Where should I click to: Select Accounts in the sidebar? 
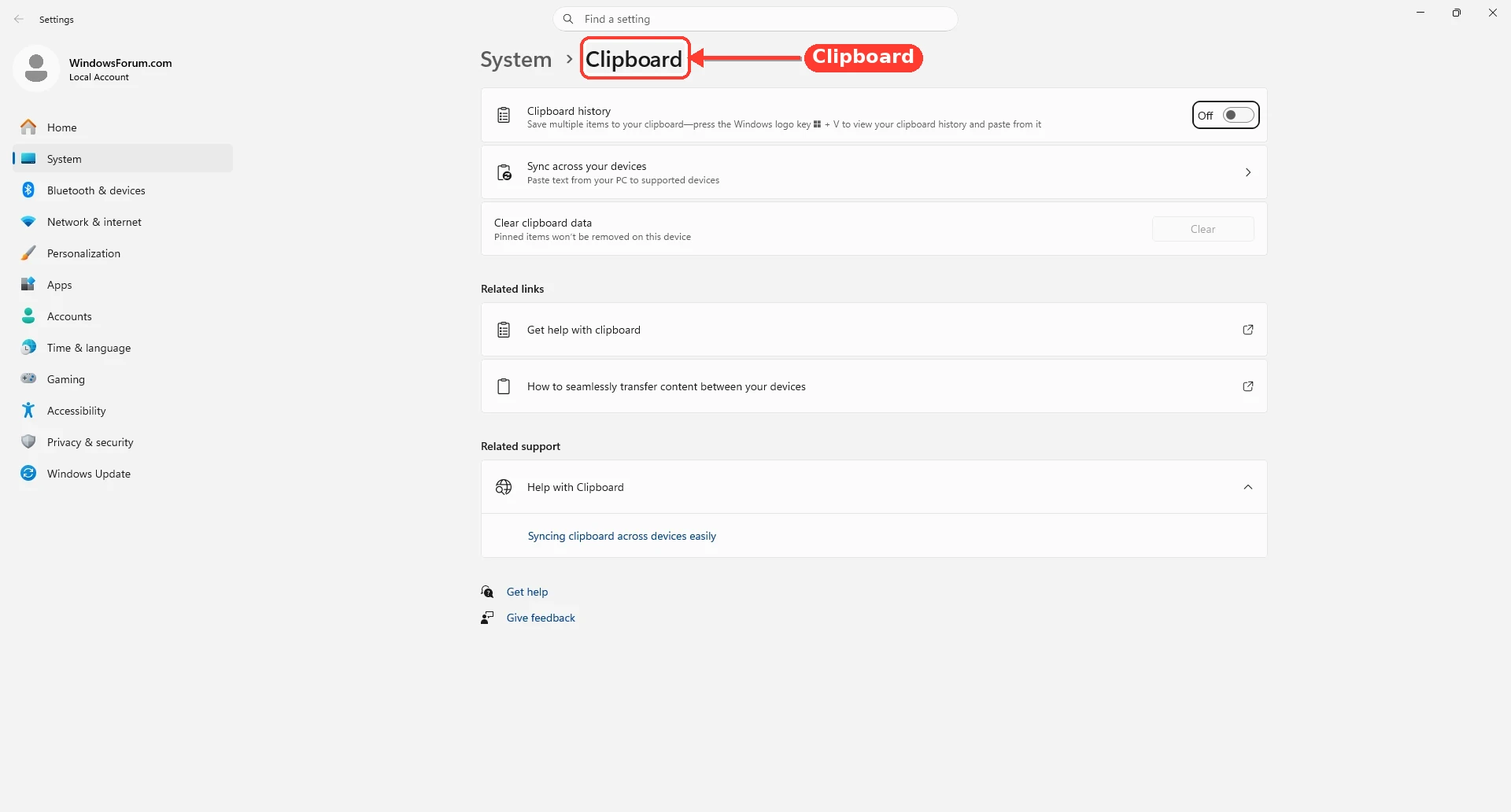[x=123, y=316]
